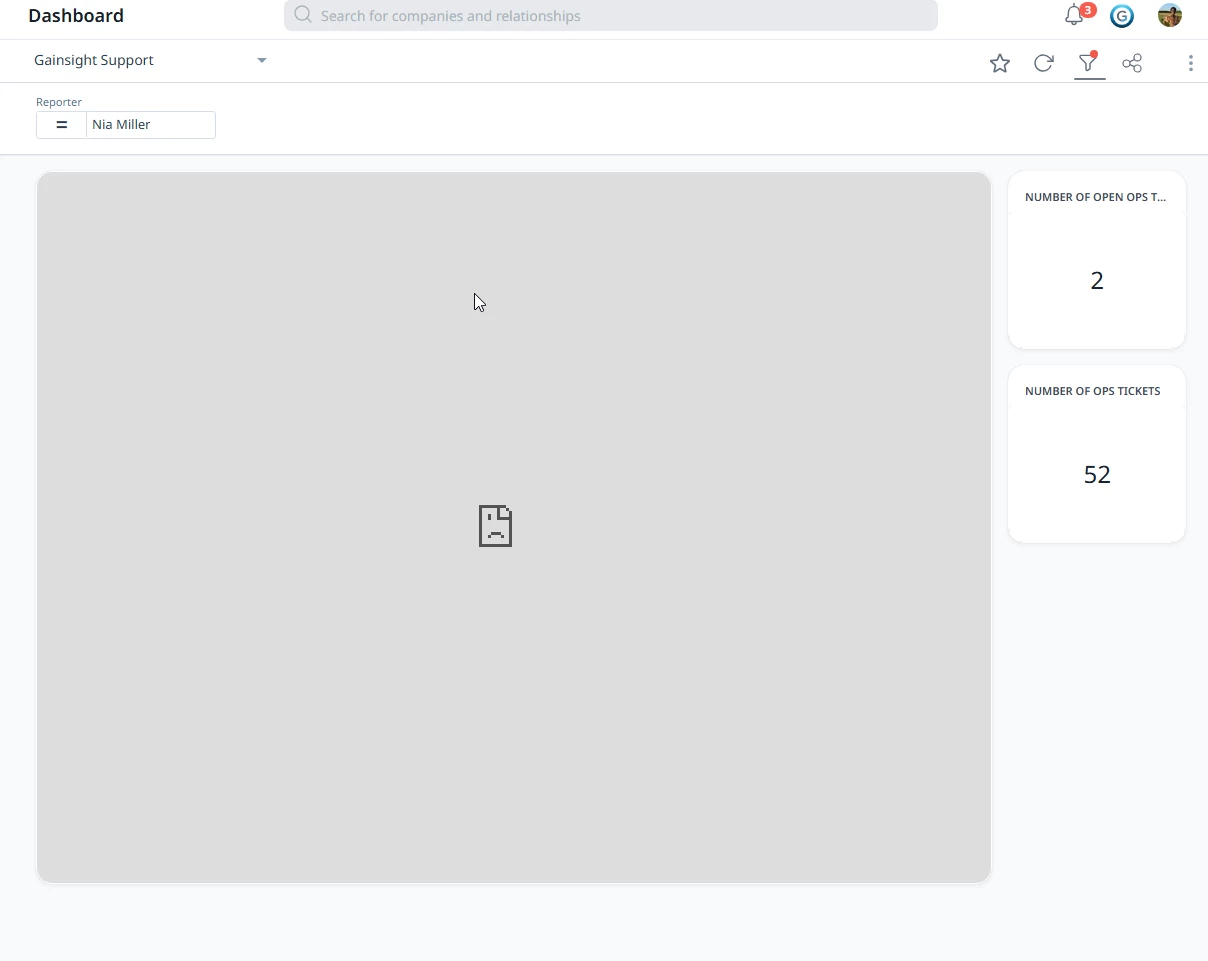The height and width of the screenshot is (961, 1208).
Task: Click the search magnifier icon
Action: coord(303,15)
